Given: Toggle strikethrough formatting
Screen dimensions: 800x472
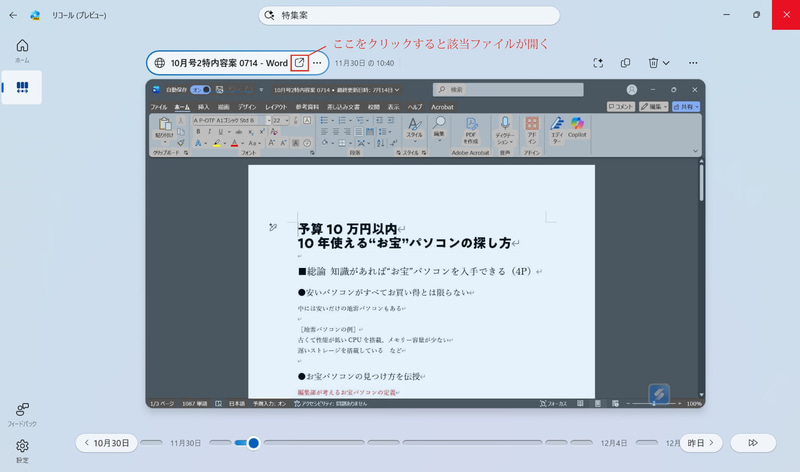Looking at the screenshot, I should point(239,132).
